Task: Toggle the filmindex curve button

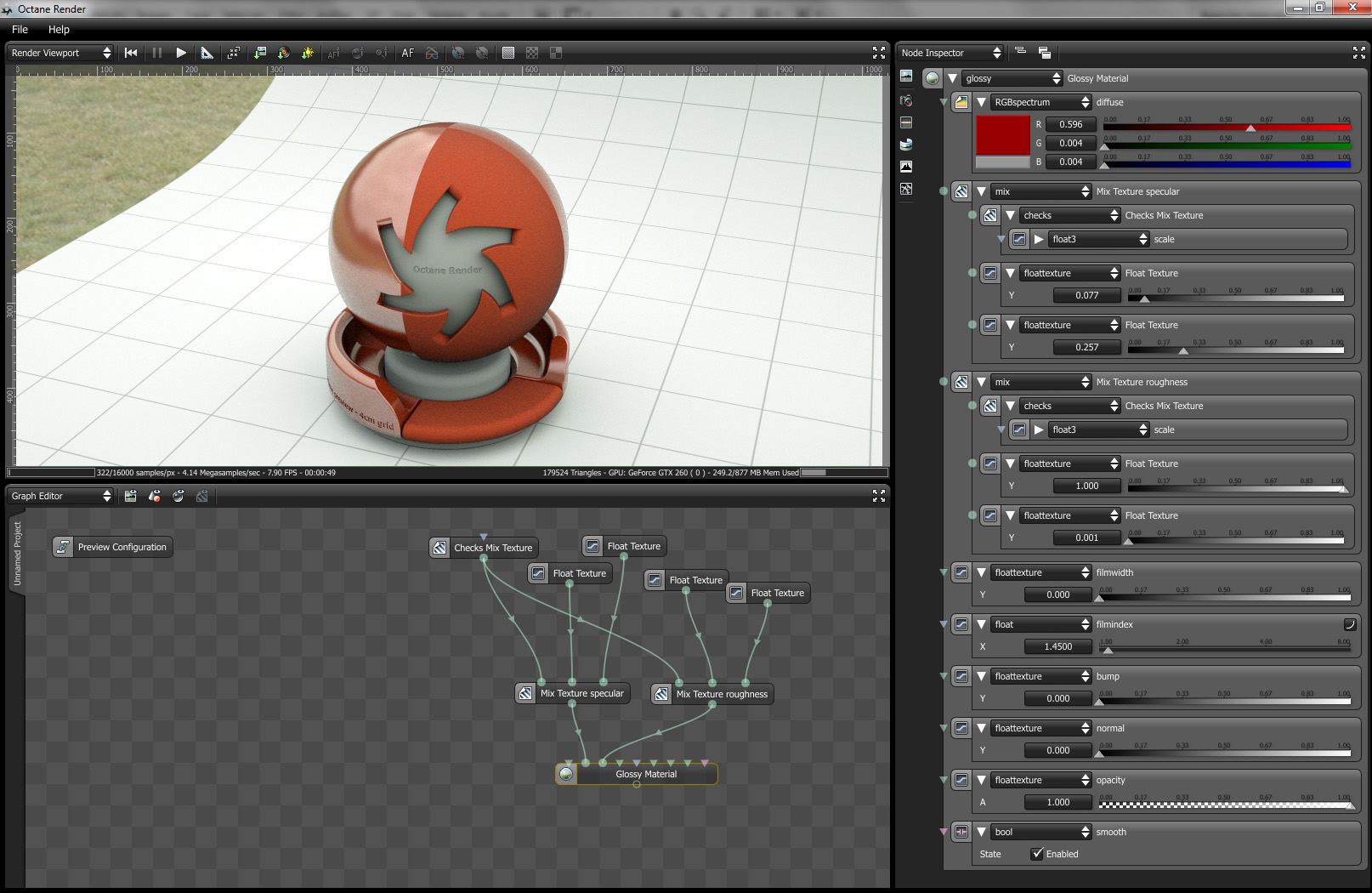Action: click(x=1349, y=624)
